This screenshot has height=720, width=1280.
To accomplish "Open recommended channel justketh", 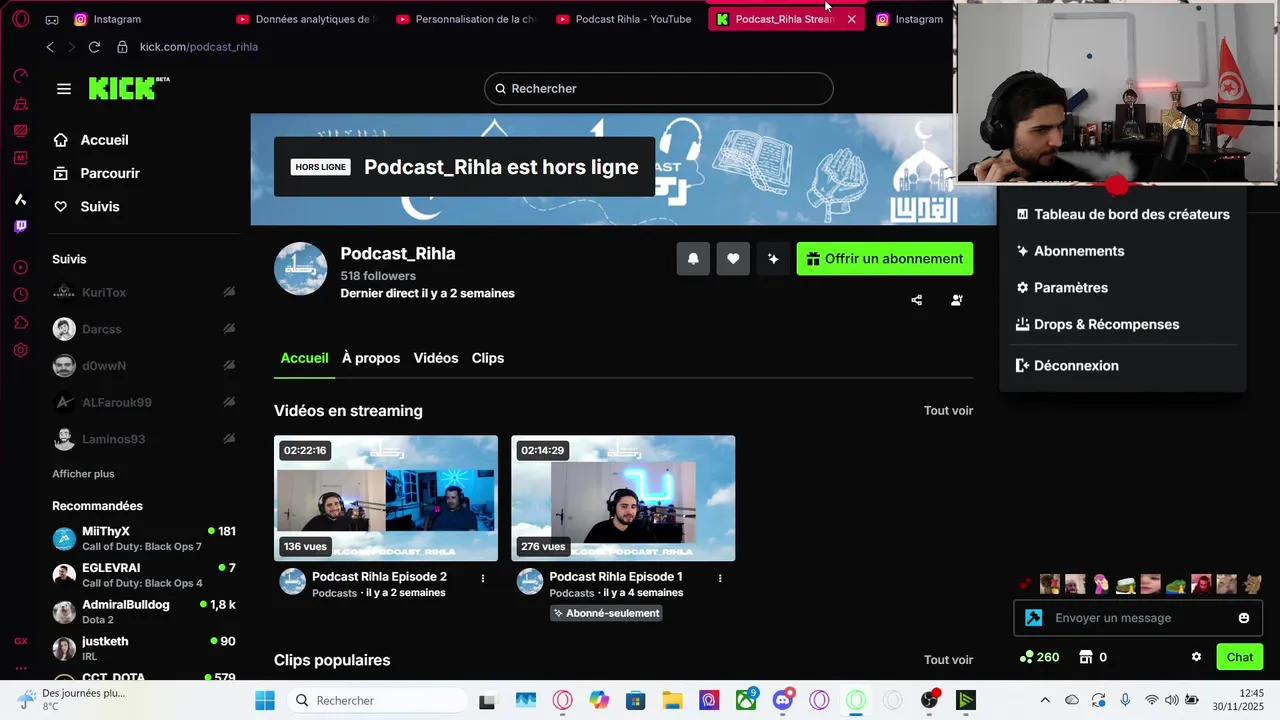I will point(144,648).
